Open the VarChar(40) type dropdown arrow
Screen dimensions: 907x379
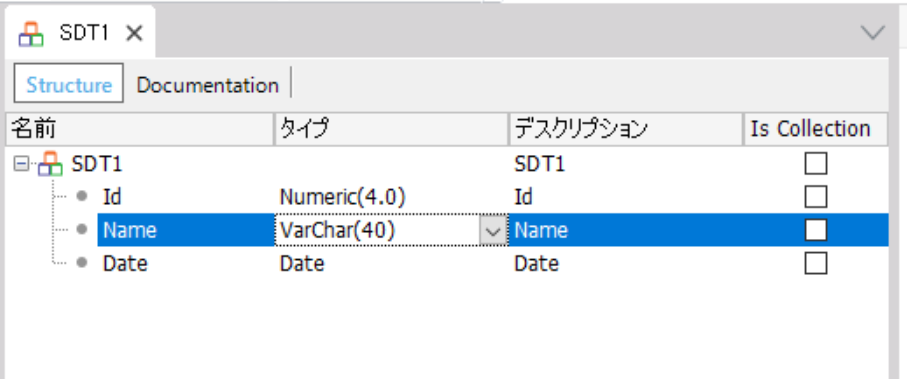coord(493,231)
